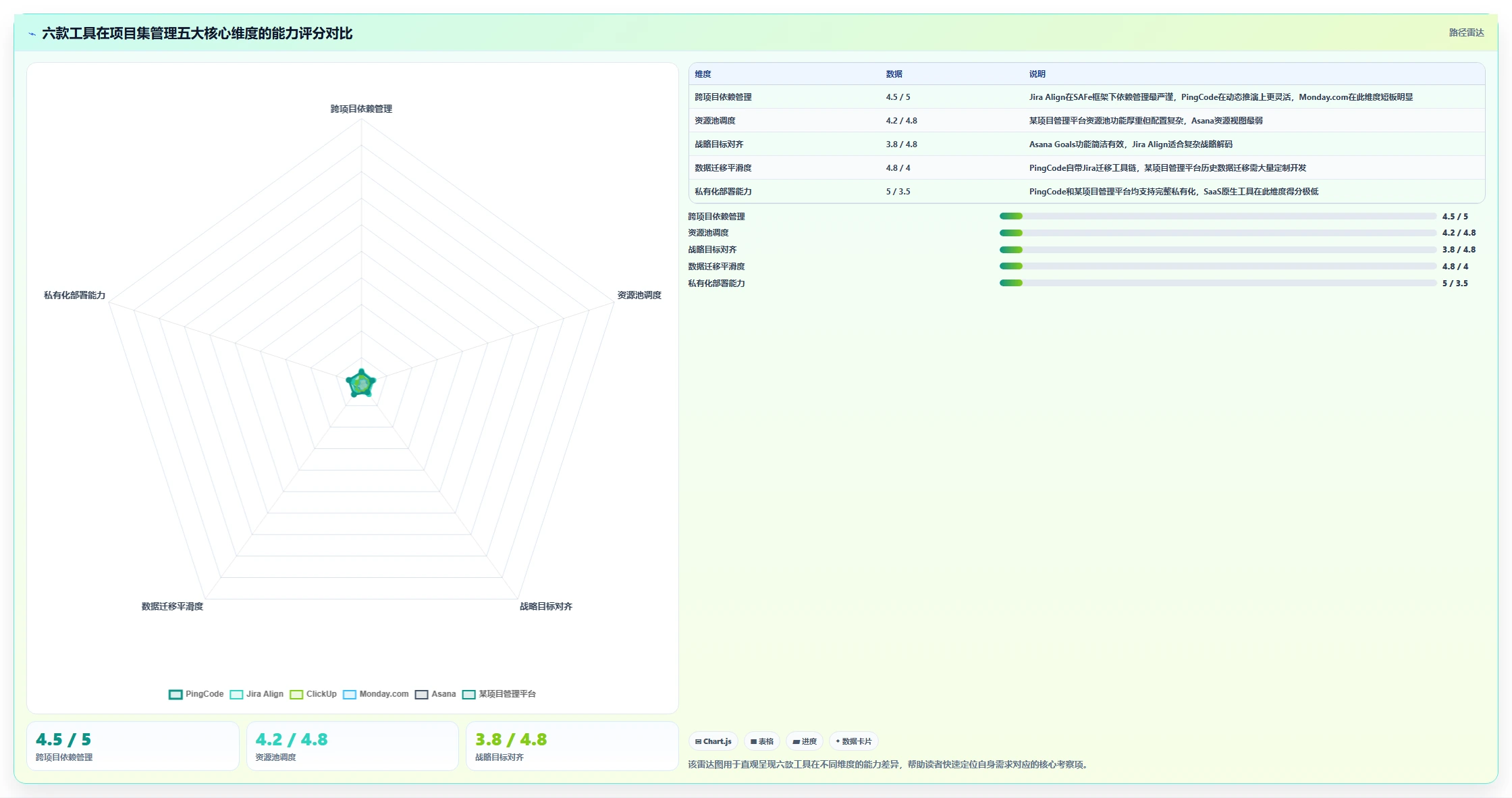Open the 4.5 / 5 跨项目依赖管理 data card
This screenshot has height=798, width=1512.
(x=133, y=746)
